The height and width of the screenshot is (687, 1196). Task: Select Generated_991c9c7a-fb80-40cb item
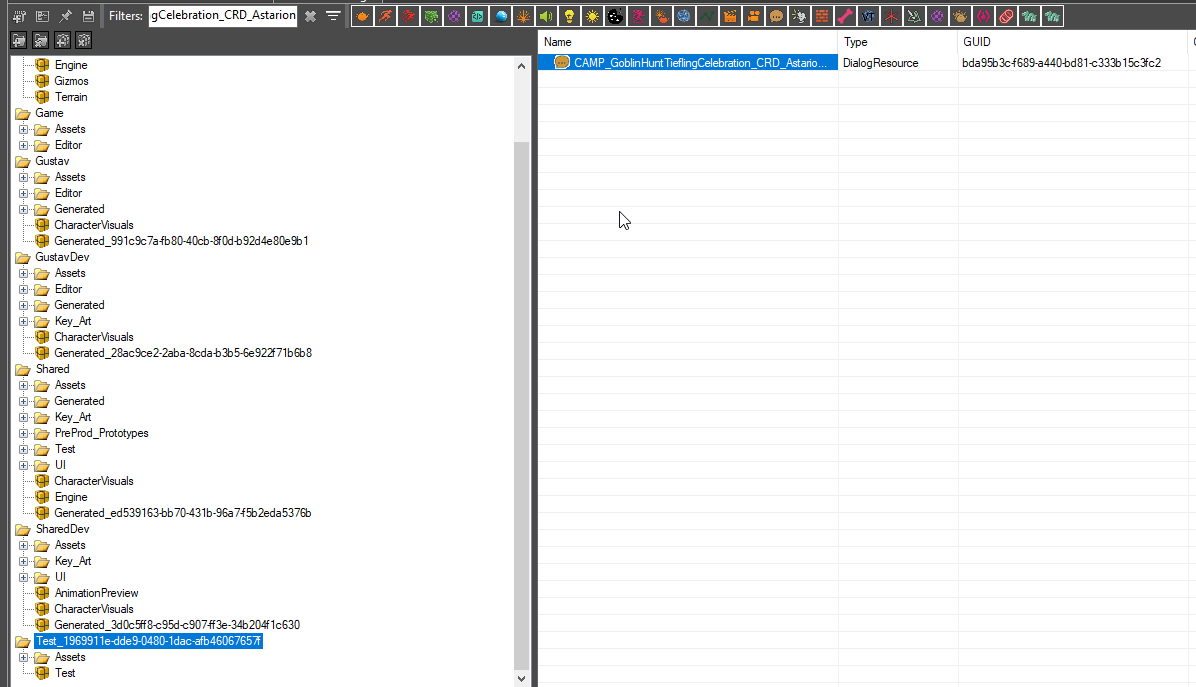(182, 241)
